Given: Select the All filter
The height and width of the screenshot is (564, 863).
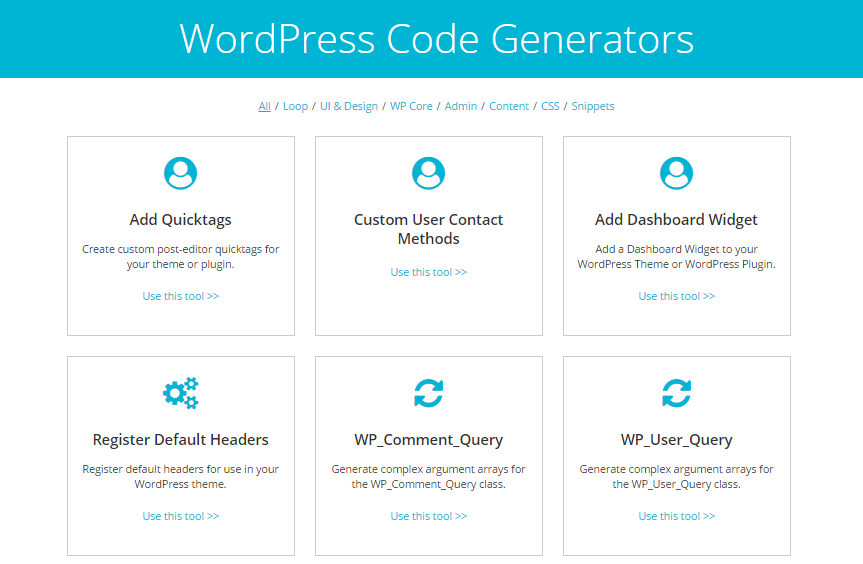Looking at the screenshot, I should click(x=265, y=106).
